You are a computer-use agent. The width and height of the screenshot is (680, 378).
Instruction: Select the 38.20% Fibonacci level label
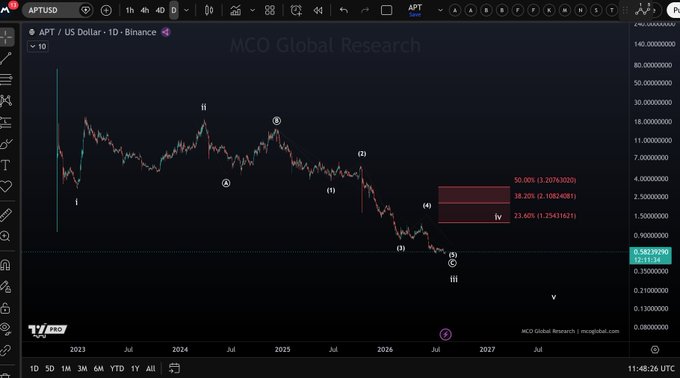(545, 196)
